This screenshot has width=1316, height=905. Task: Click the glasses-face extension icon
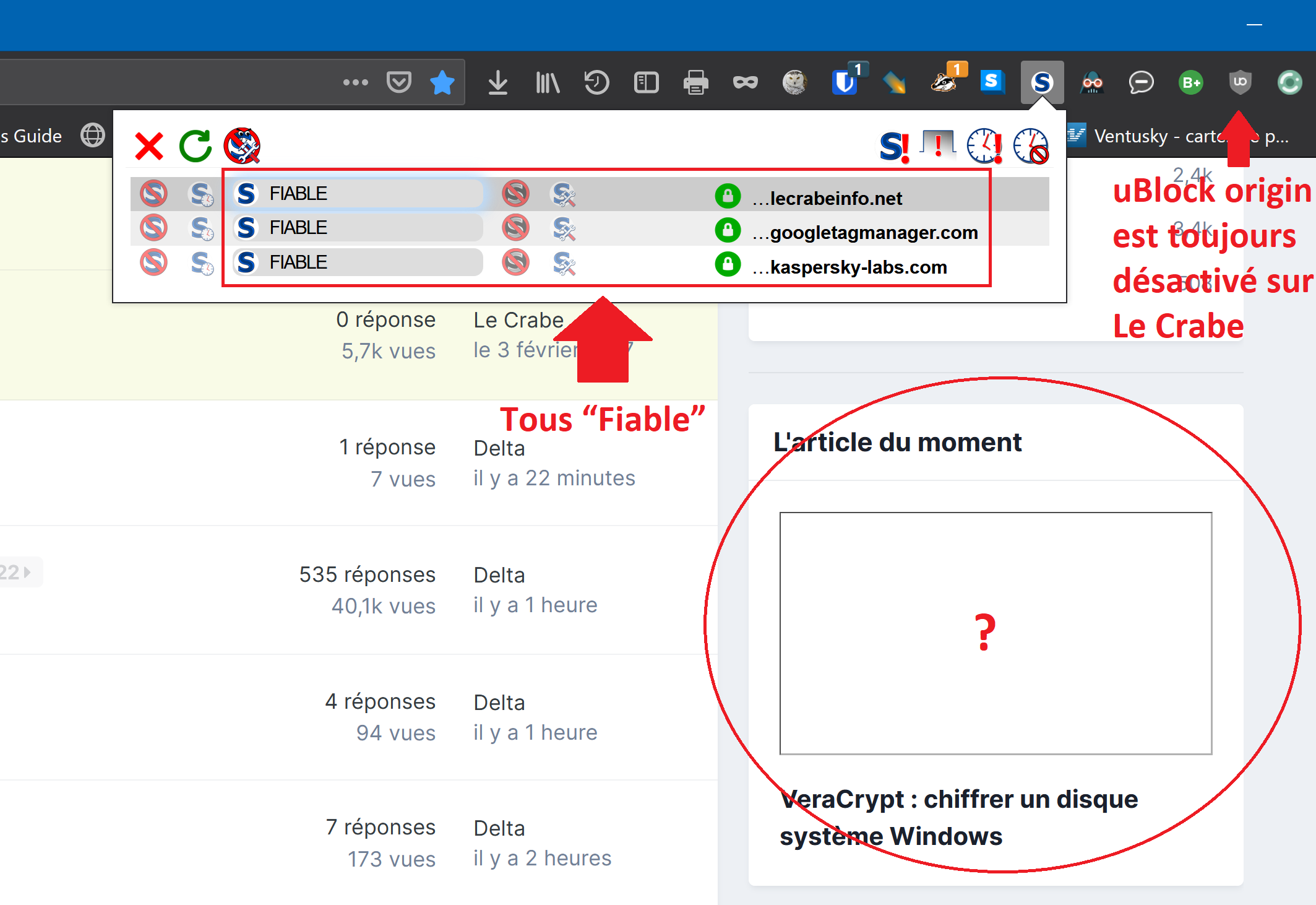point(1092,82)
